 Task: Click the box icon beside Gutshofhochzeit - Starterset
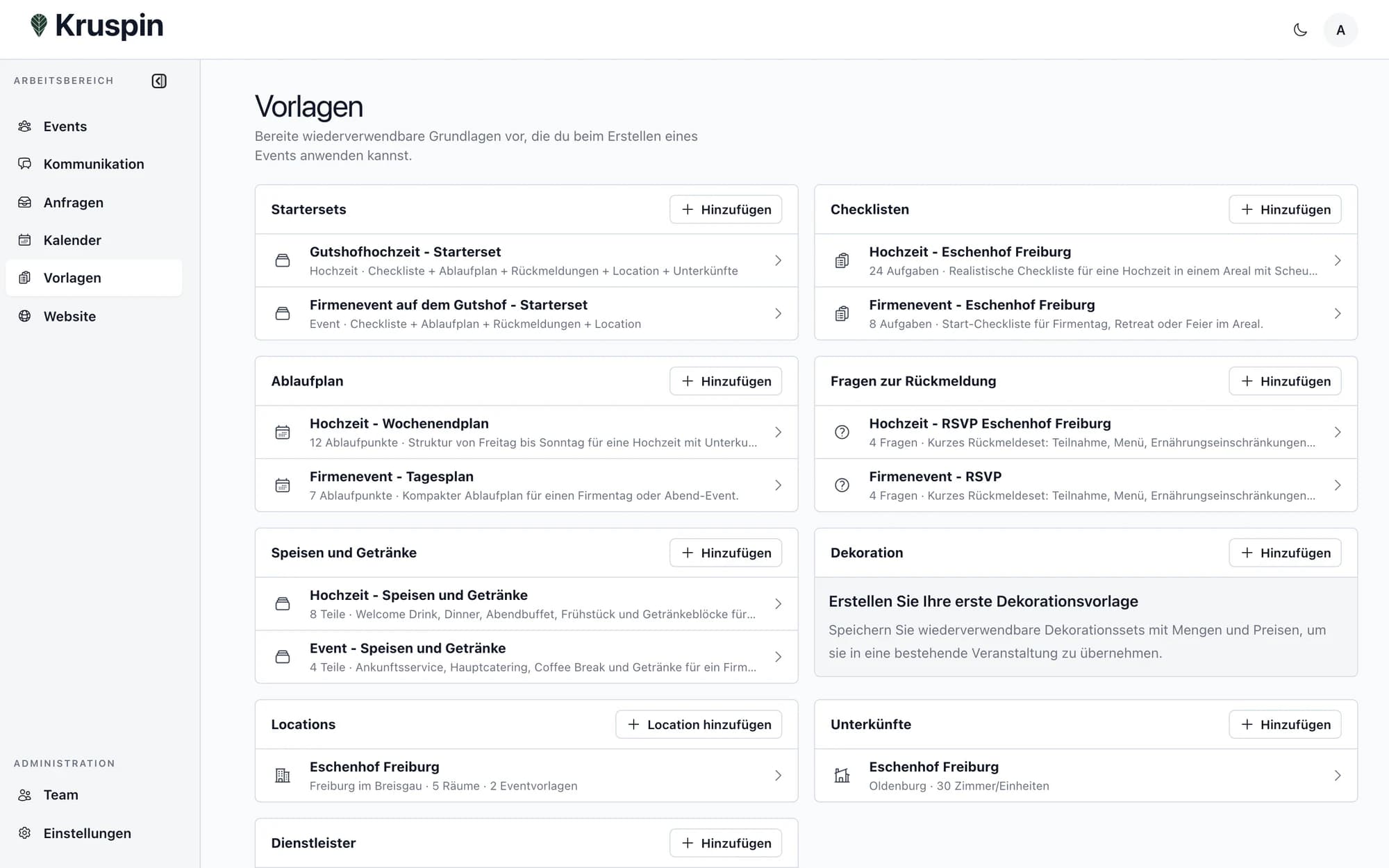pos(283,260)
